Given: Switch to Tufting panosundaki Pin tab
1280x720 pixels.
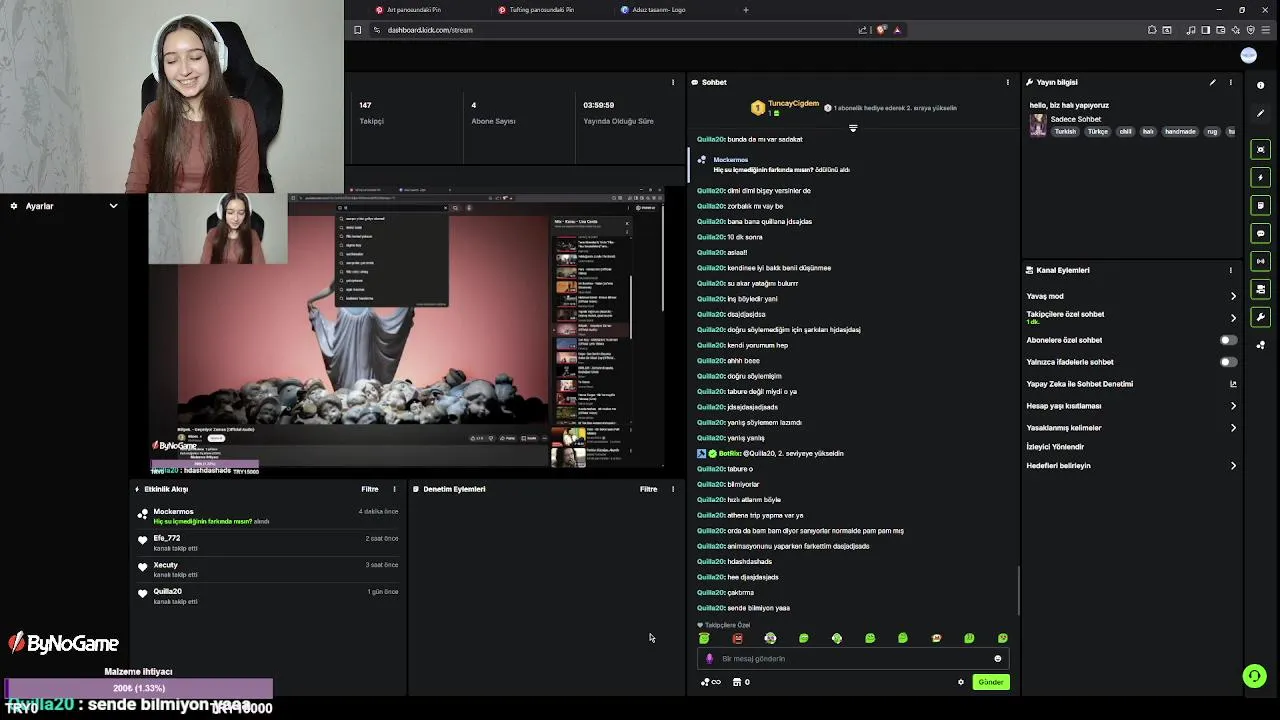Looking at the screenshot, I should [x=541, y=10].
